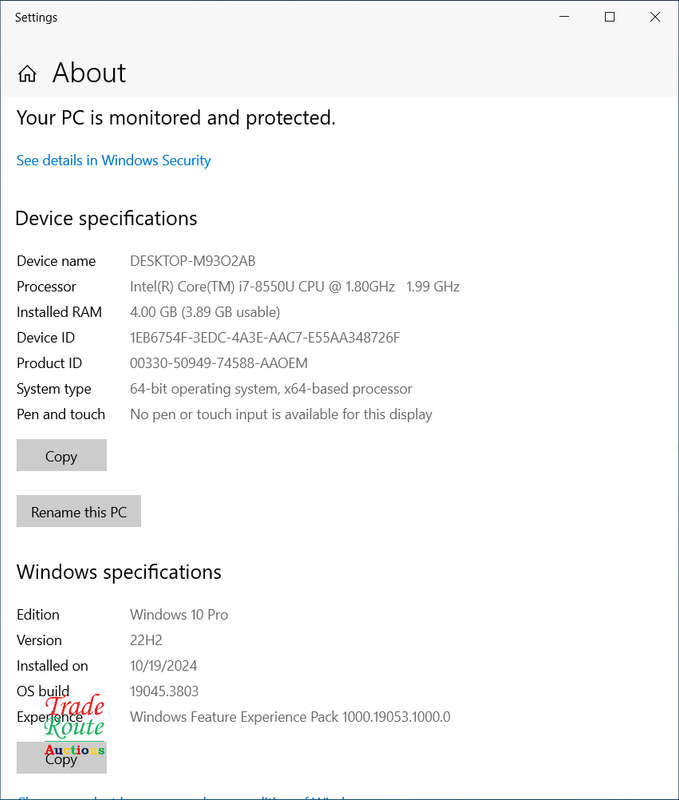Click the Device name label
679x800 pixels.
click(x=56, y=261)
